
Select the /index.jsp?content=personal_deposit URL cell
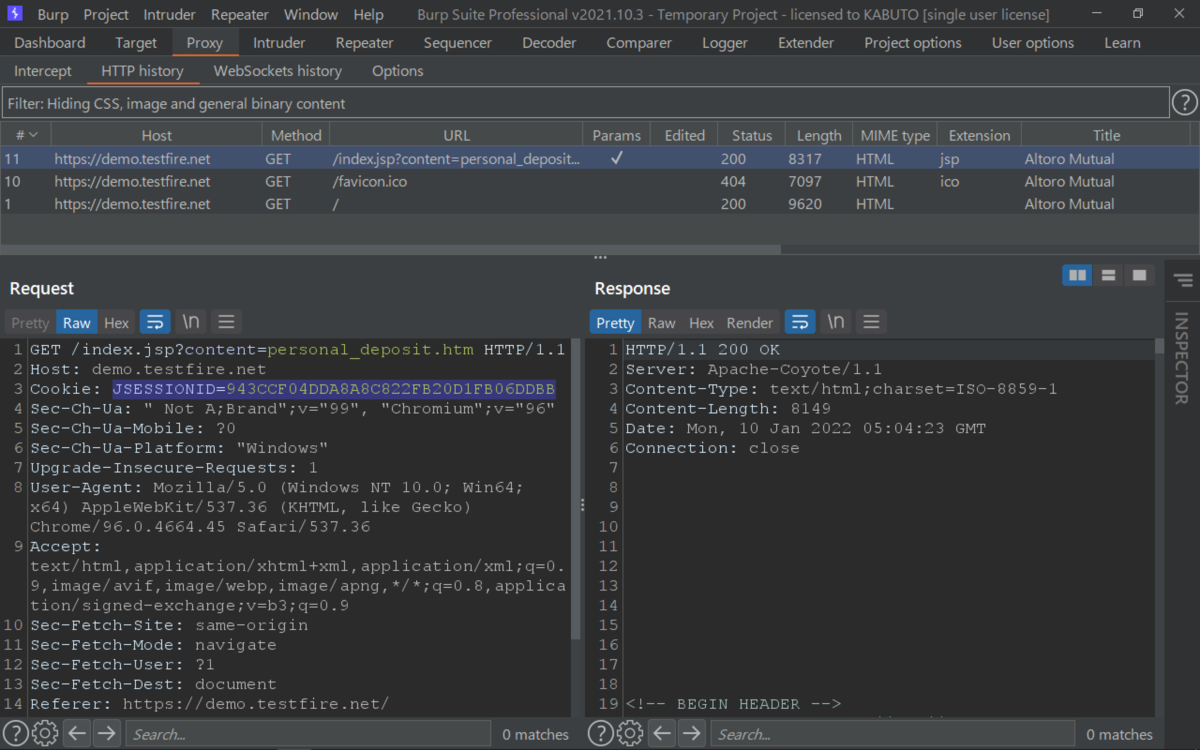456,158
